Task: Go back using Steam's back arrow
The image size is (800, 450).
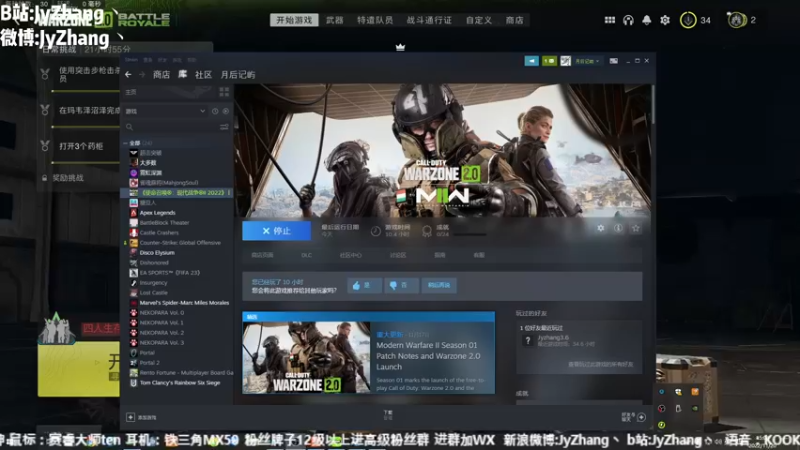Action: click(128, 74)
